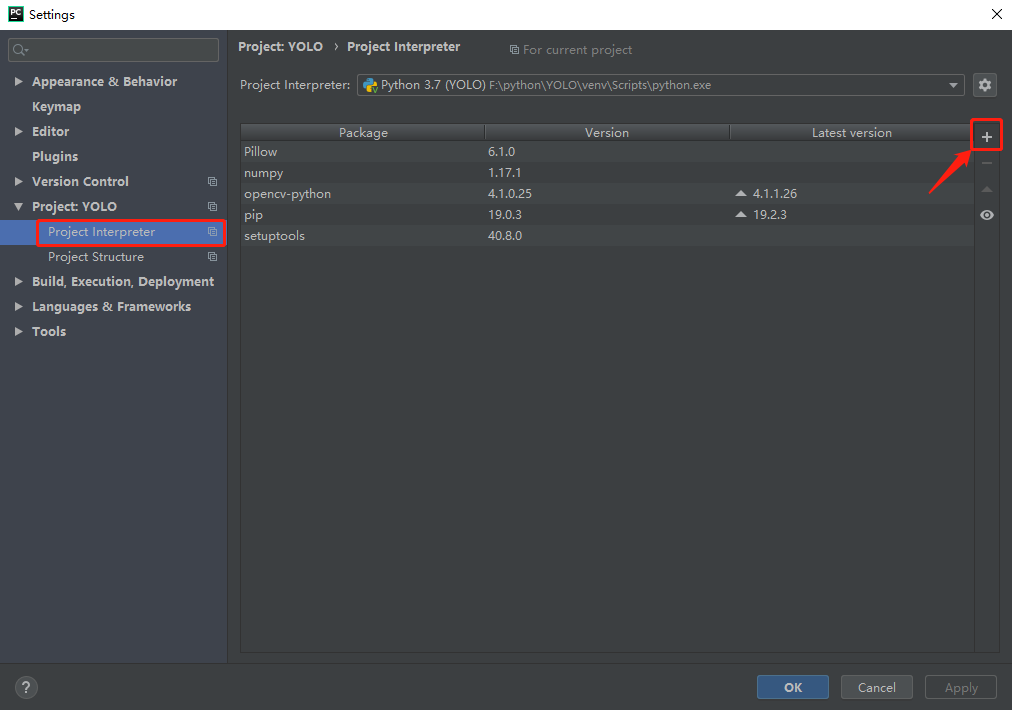The width and height of the screenshot is (1012, 710).
Task: Click the copy icon beside Project: YOLO
Action: click(x=212, y=207)
